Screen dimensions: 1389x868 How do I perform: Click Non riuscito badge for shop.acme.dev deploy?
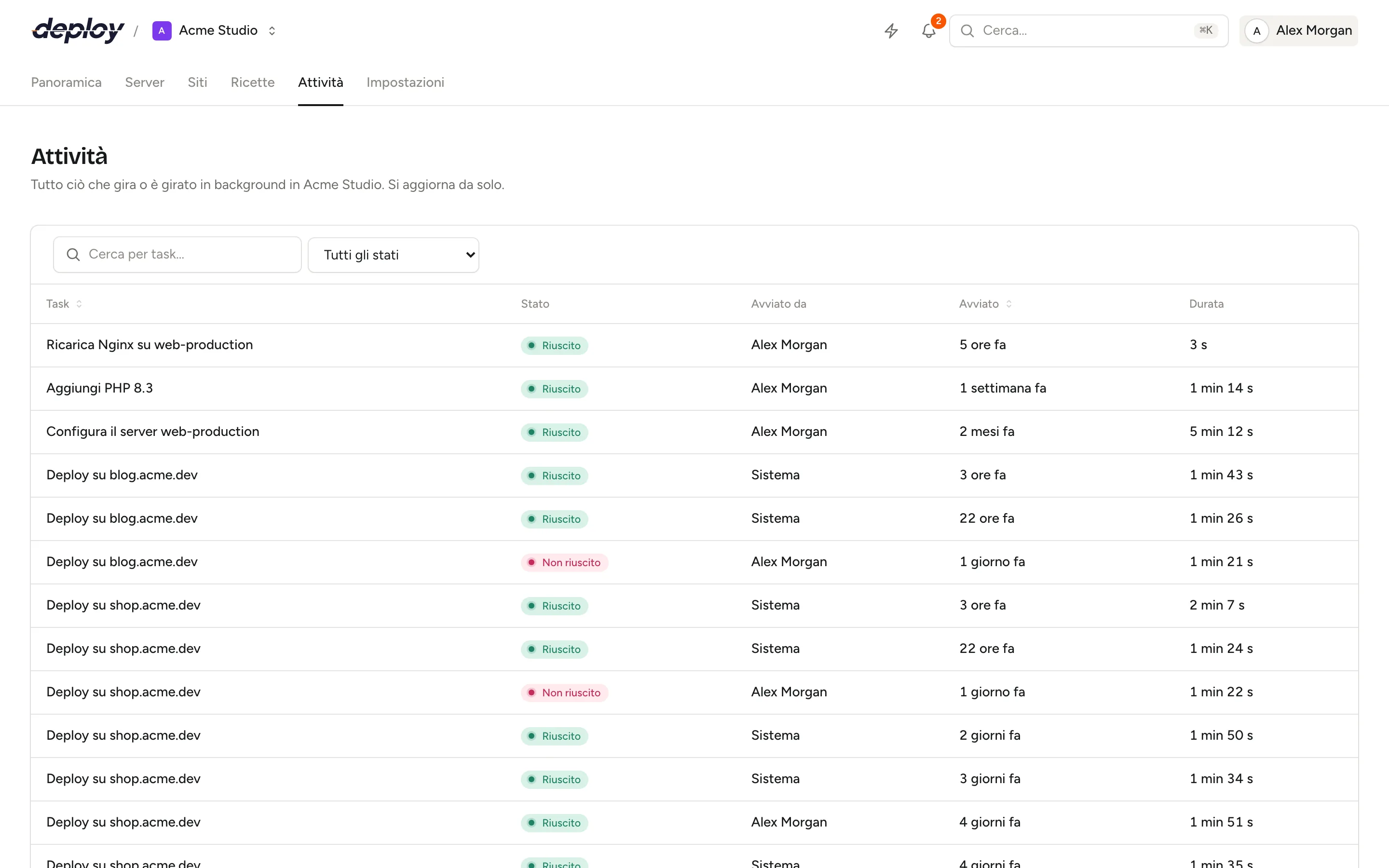point(564,692)
